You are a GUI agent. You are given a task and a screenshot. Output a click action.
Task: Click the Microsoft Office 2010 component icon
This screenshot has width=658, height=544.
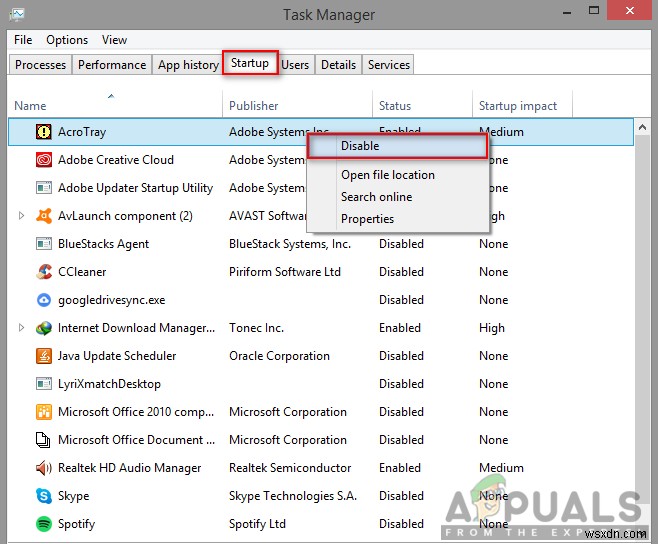tap(44, 412)
